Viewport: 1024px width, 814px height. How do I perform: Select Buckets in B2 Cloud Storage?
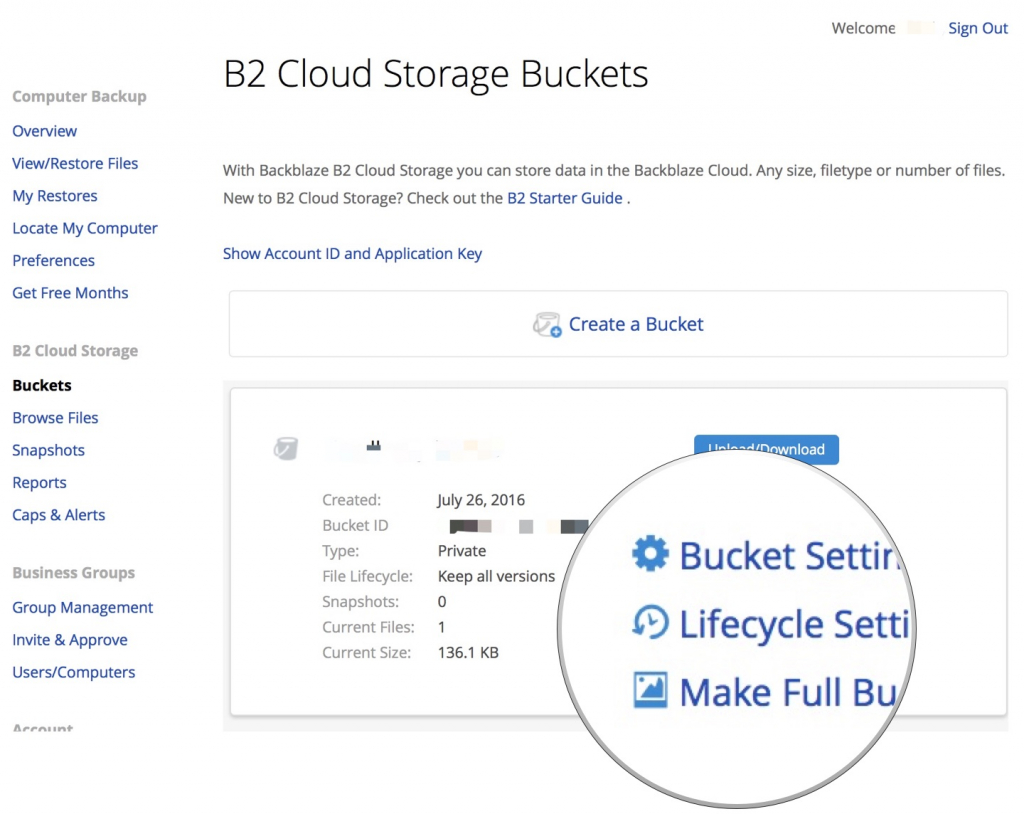point(42,385)
